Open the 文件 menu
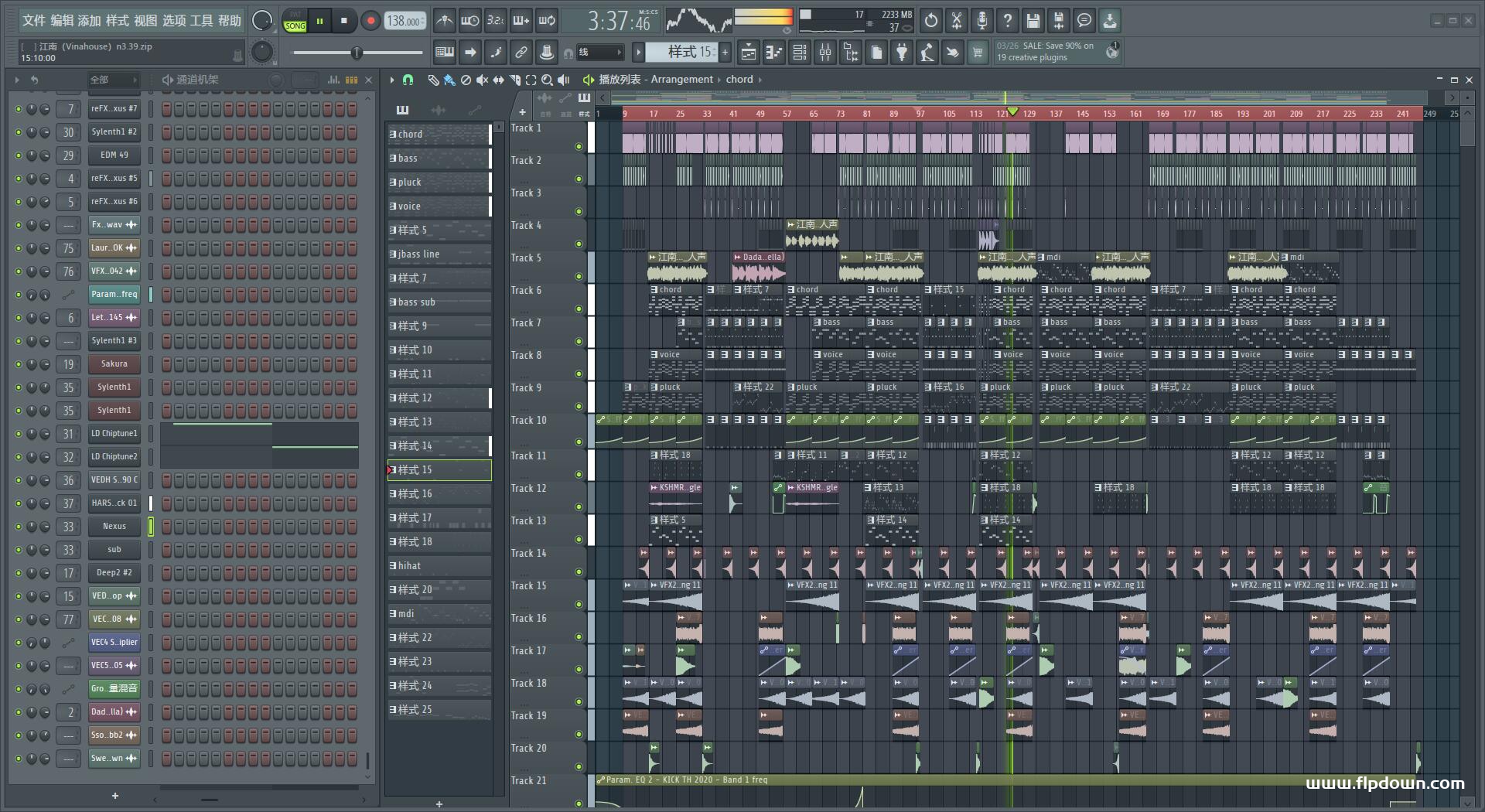 (33, 21)
